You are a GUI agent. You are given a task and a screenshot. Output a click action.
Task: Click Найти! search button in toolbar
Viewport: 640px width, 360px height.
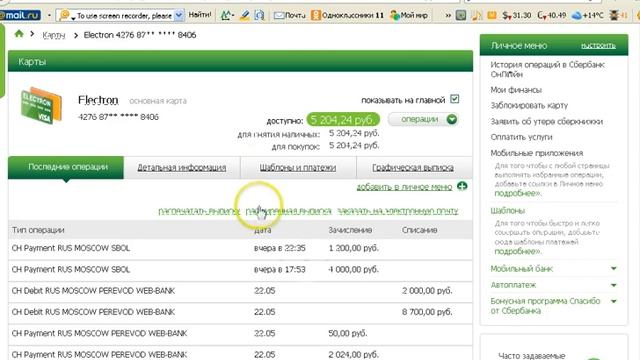coord(200,15)
